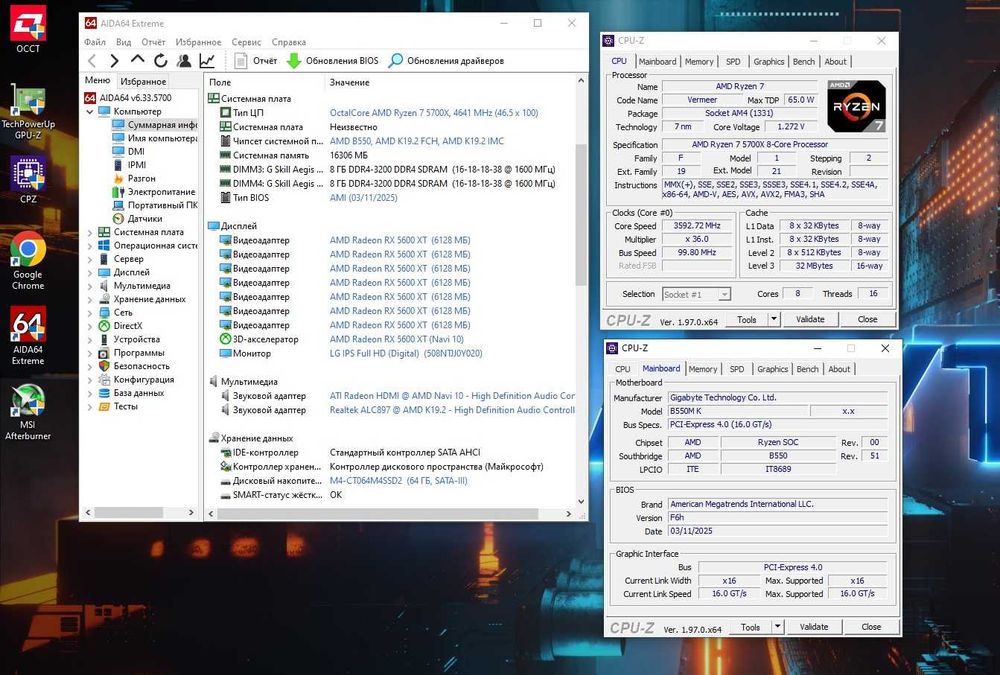1000x675 pixels.
Task: Click vertical scrollbar in AIDA64 details list
Action: 580,215
